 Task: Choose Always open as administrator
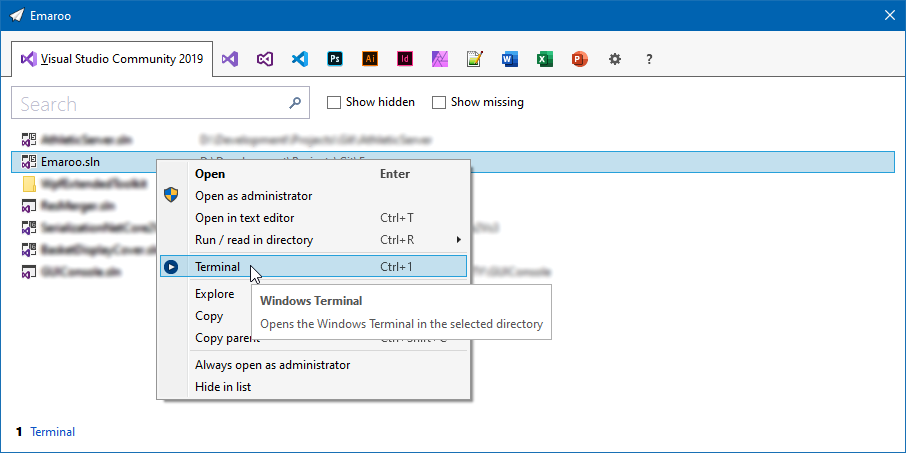click(314, 365)
